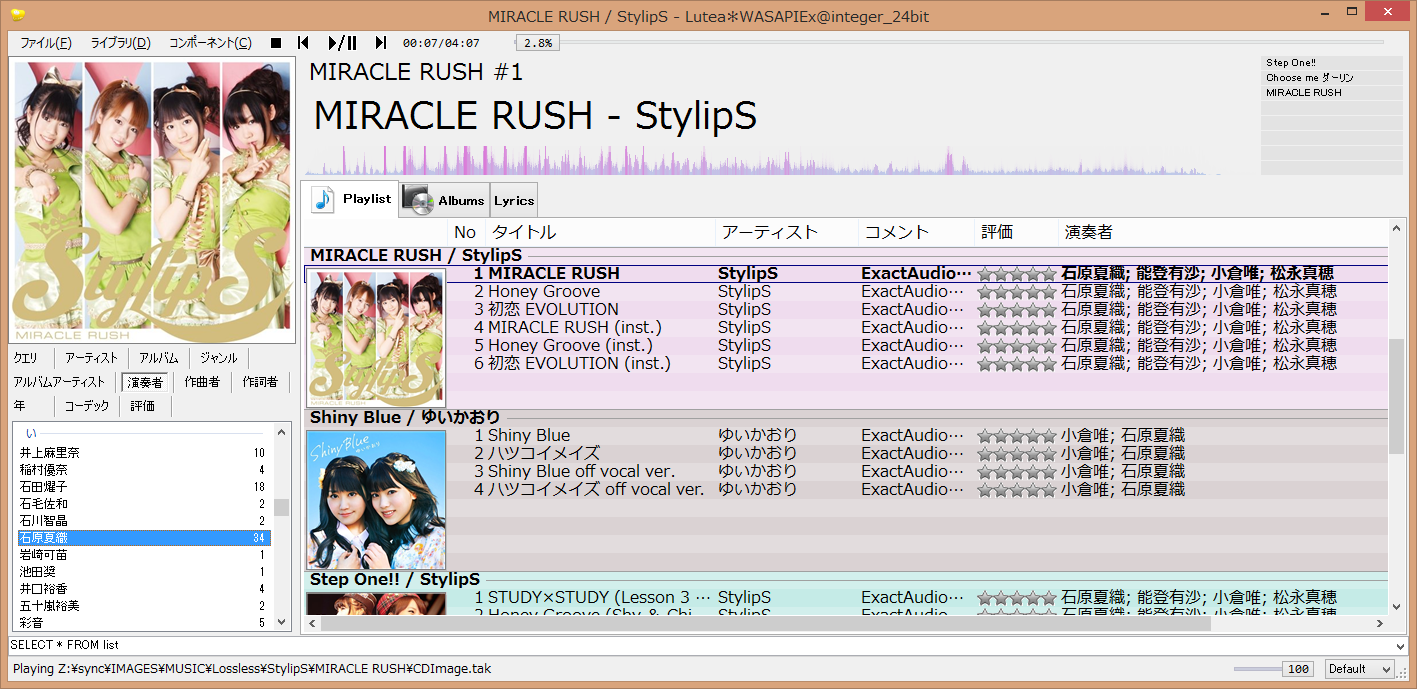Select the クエリ filter tab
Viewport: 1417px width, 689px height.
coord(27,358)
